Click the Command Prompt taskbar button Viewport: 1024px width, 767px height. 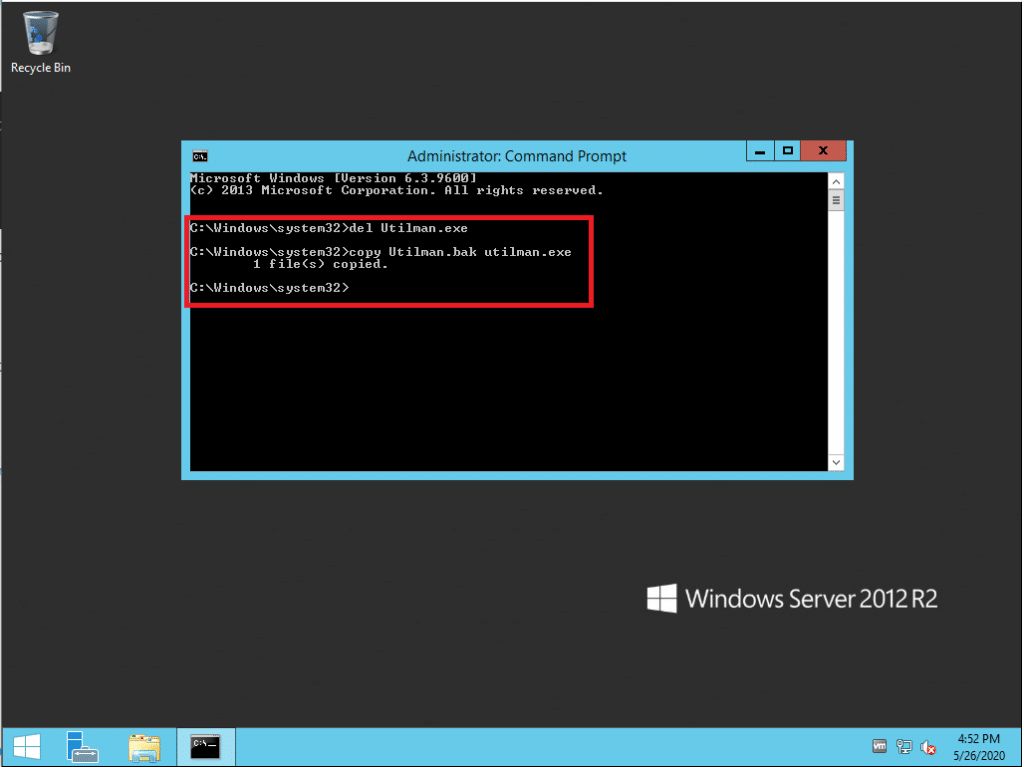(206, 746)
